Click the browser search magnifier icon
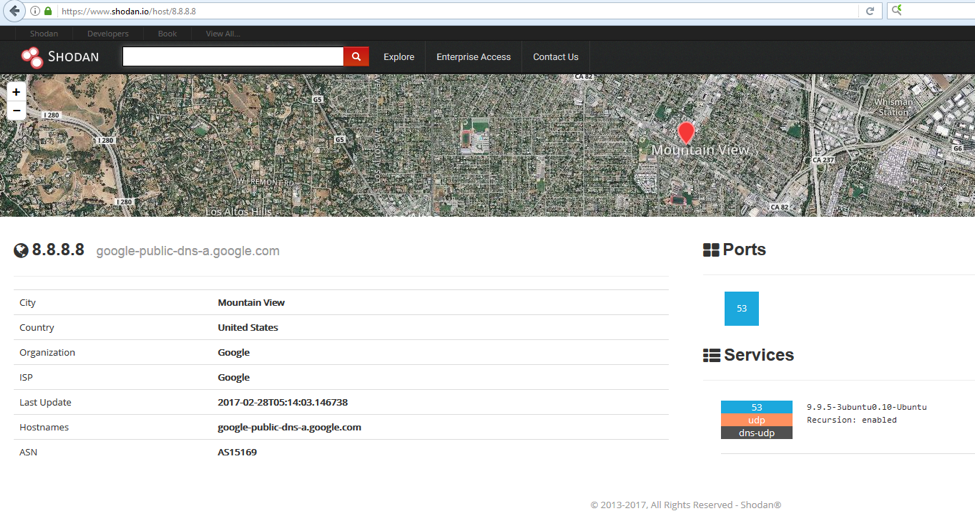The height and width of the screenshot is (514, 975). (897, 10)
